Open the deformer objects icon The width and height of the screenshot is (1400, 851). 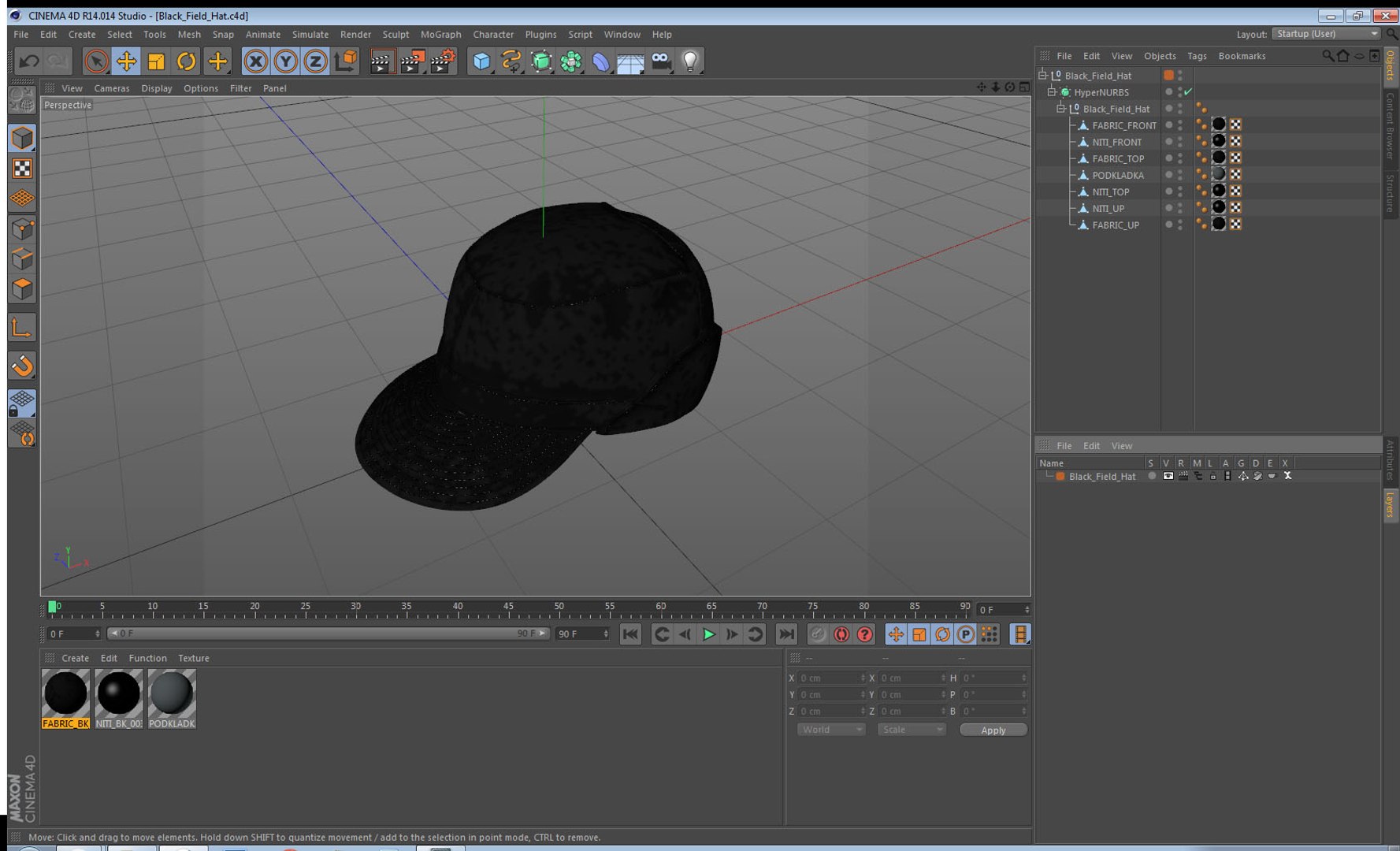tap(601, 61)
